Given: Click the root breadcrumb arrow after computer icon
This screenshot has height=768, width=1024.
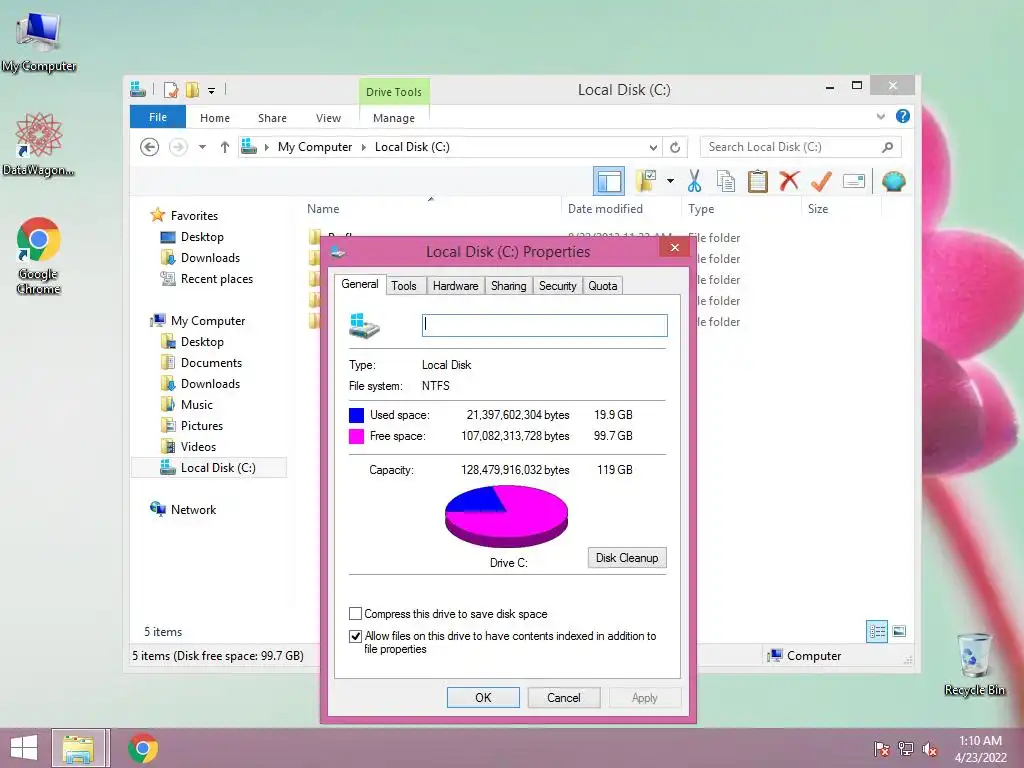Looking at the screenshot, I should (x=266, y=148).
